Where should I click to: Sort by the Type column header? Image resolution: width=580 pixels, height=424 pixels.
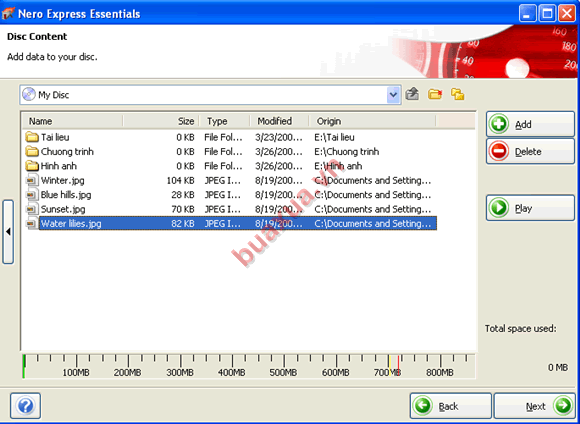225,121
